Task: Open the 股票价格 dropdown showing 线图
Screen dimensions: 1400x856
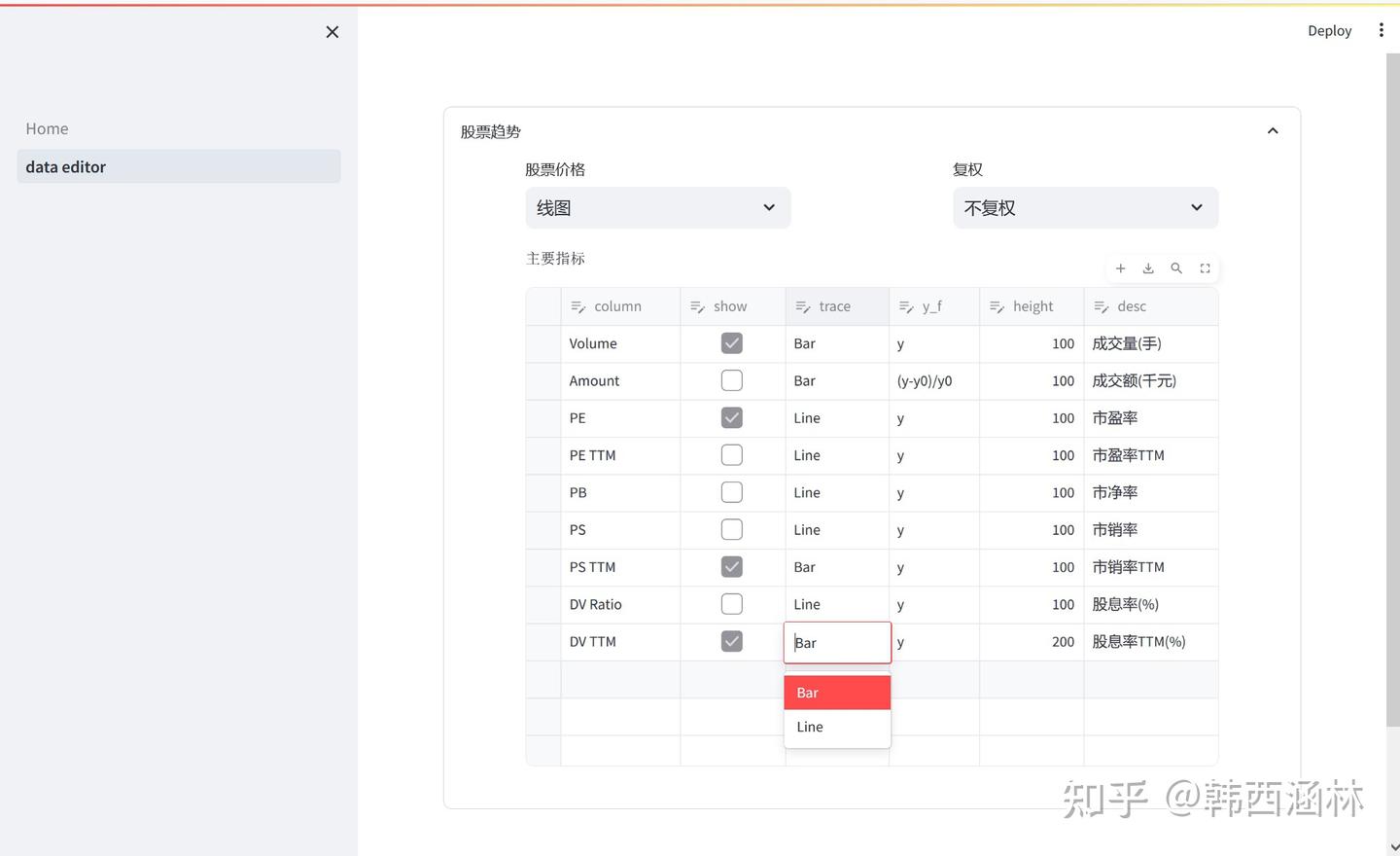Action: pos(657,207)
